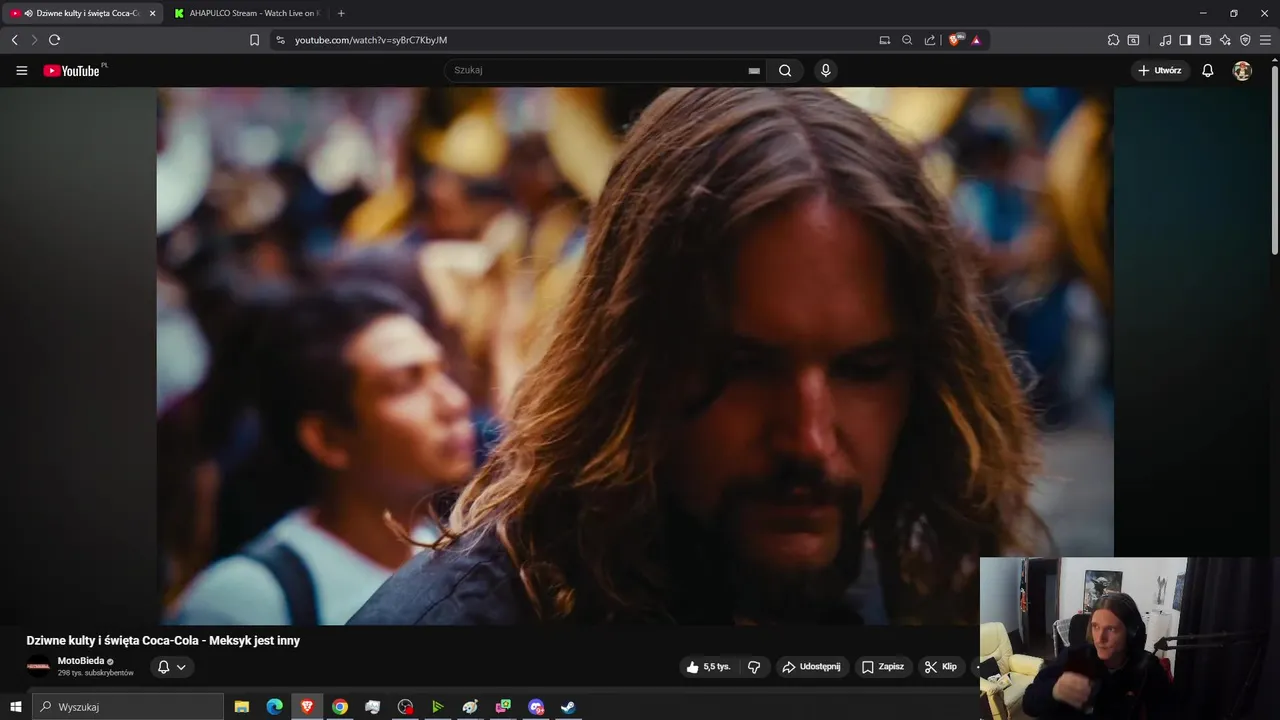The width and height of the screenshot is (1280, 720).
Task: Open the on-screen keyboard in search box
Action: pos(754,71)
